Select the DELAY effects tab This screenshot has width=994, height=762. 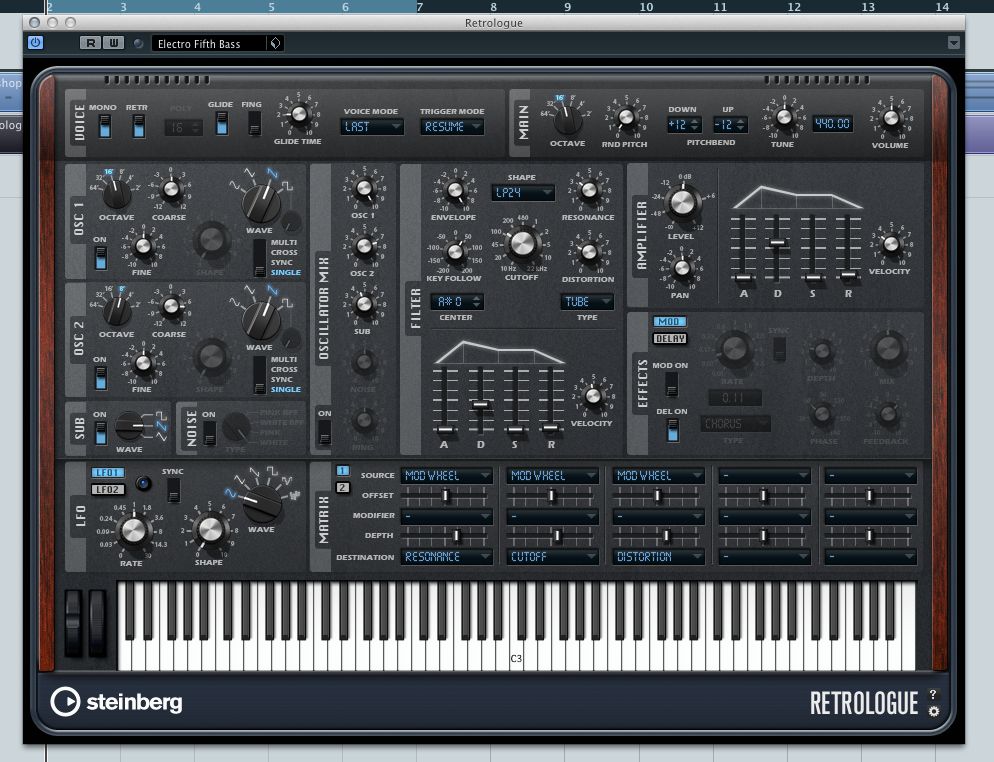[669, 339]
